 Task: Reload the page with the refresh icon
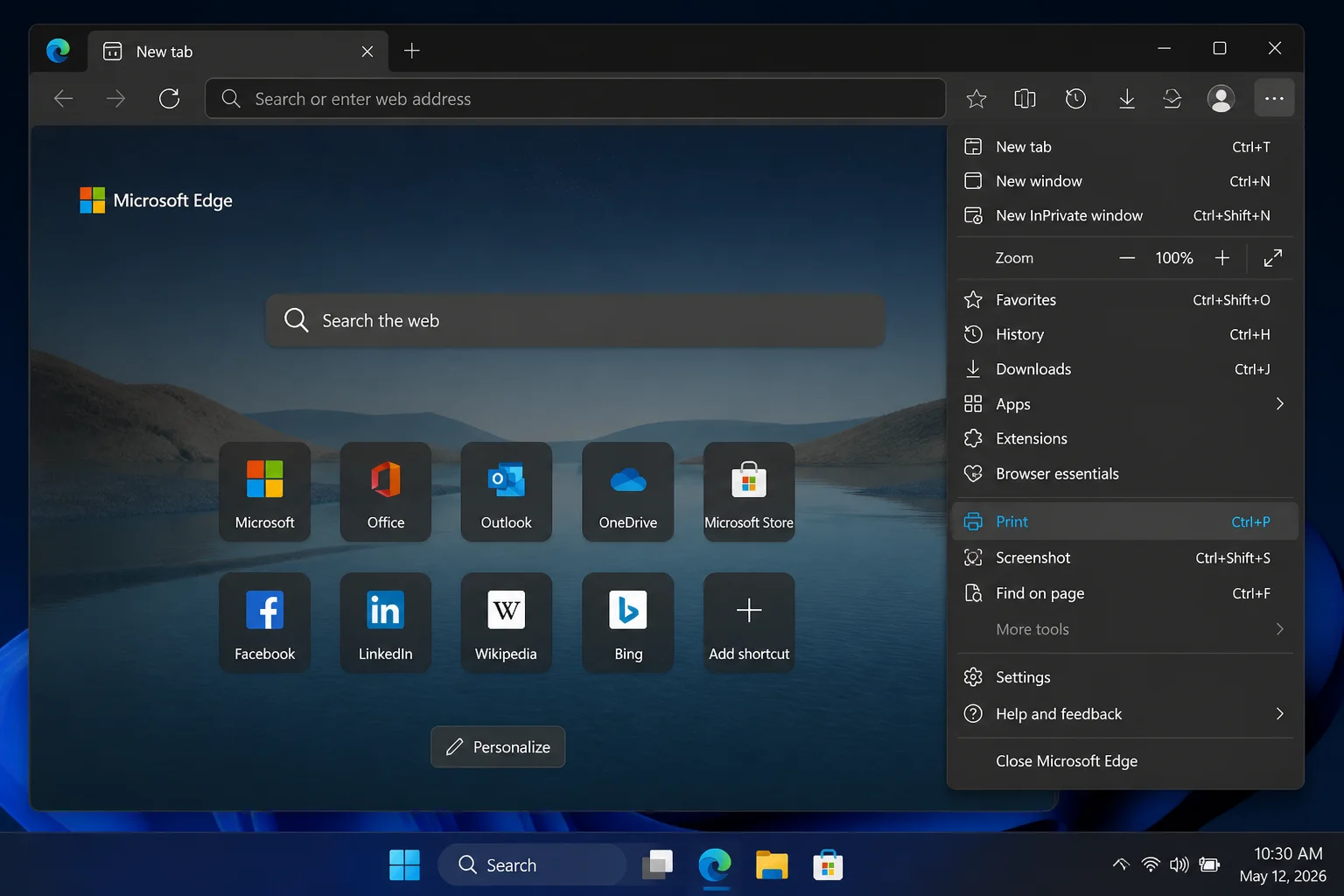[x=170, y=98]
